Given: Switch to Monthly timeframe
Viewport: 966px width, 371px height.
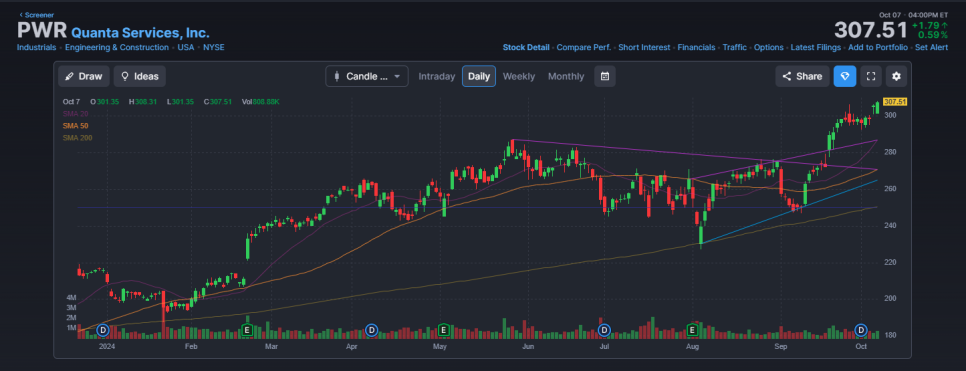Looking at the screenshot, I should click(566, 76).
